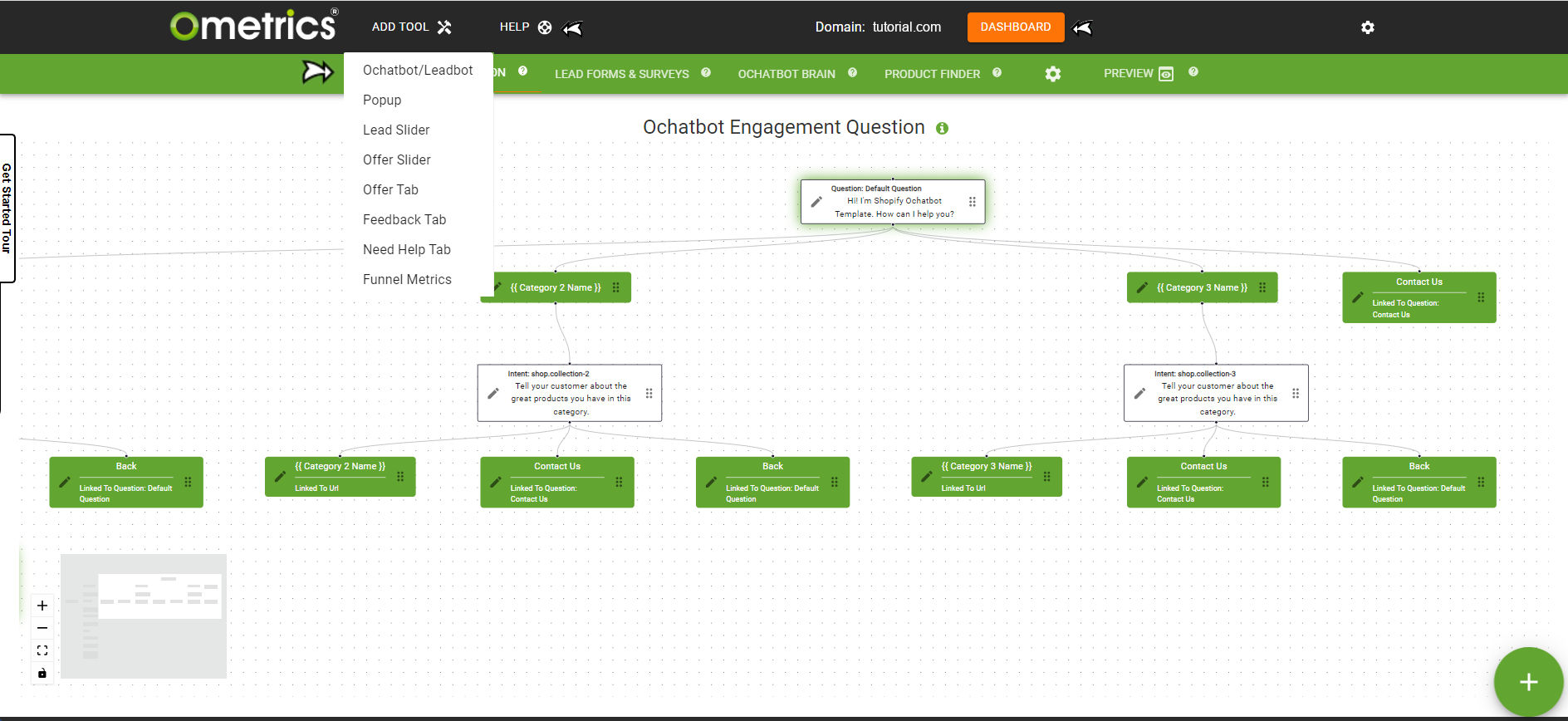Select Feedback Tab menu entry

(404, 219)
